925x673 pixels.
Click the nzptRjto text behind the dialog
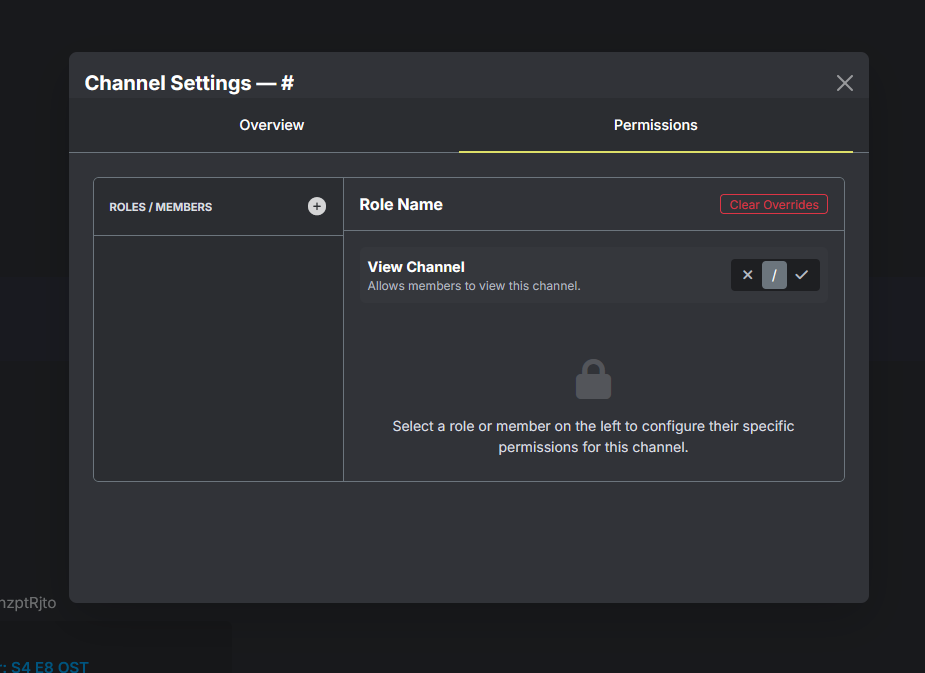(30, 602)
